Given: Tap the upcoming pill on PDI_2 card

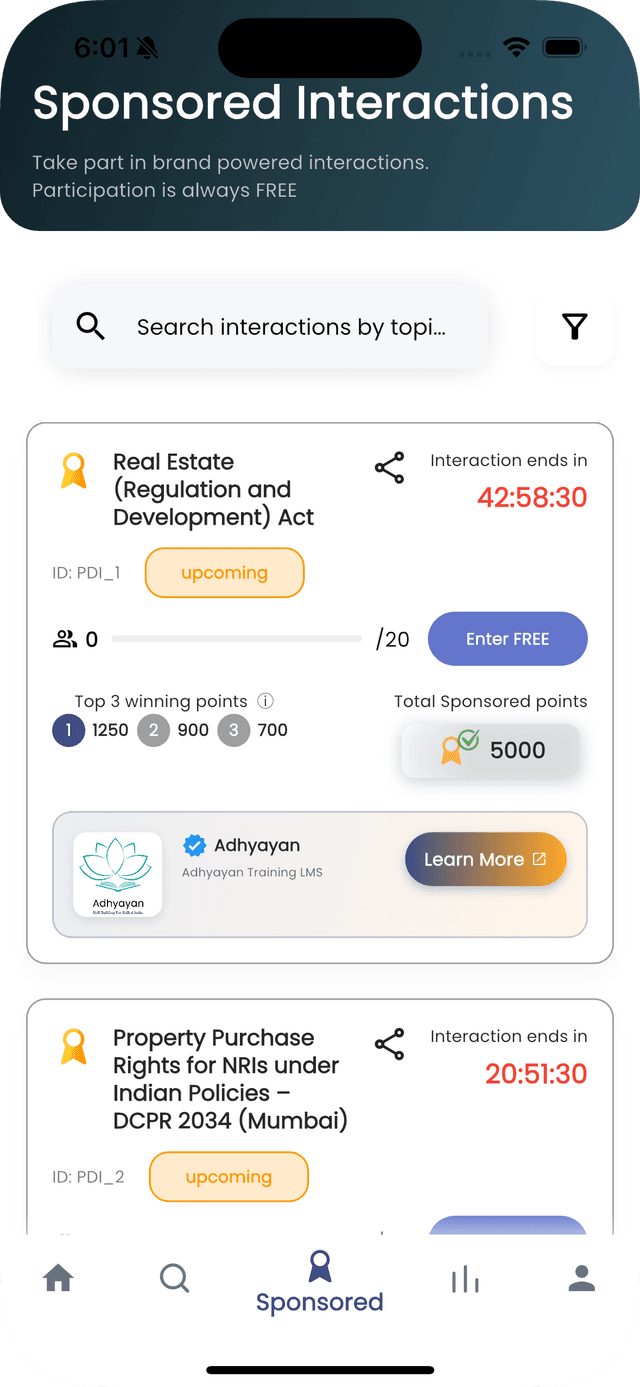Looking at the screenshot, I should click(228, 1176).
